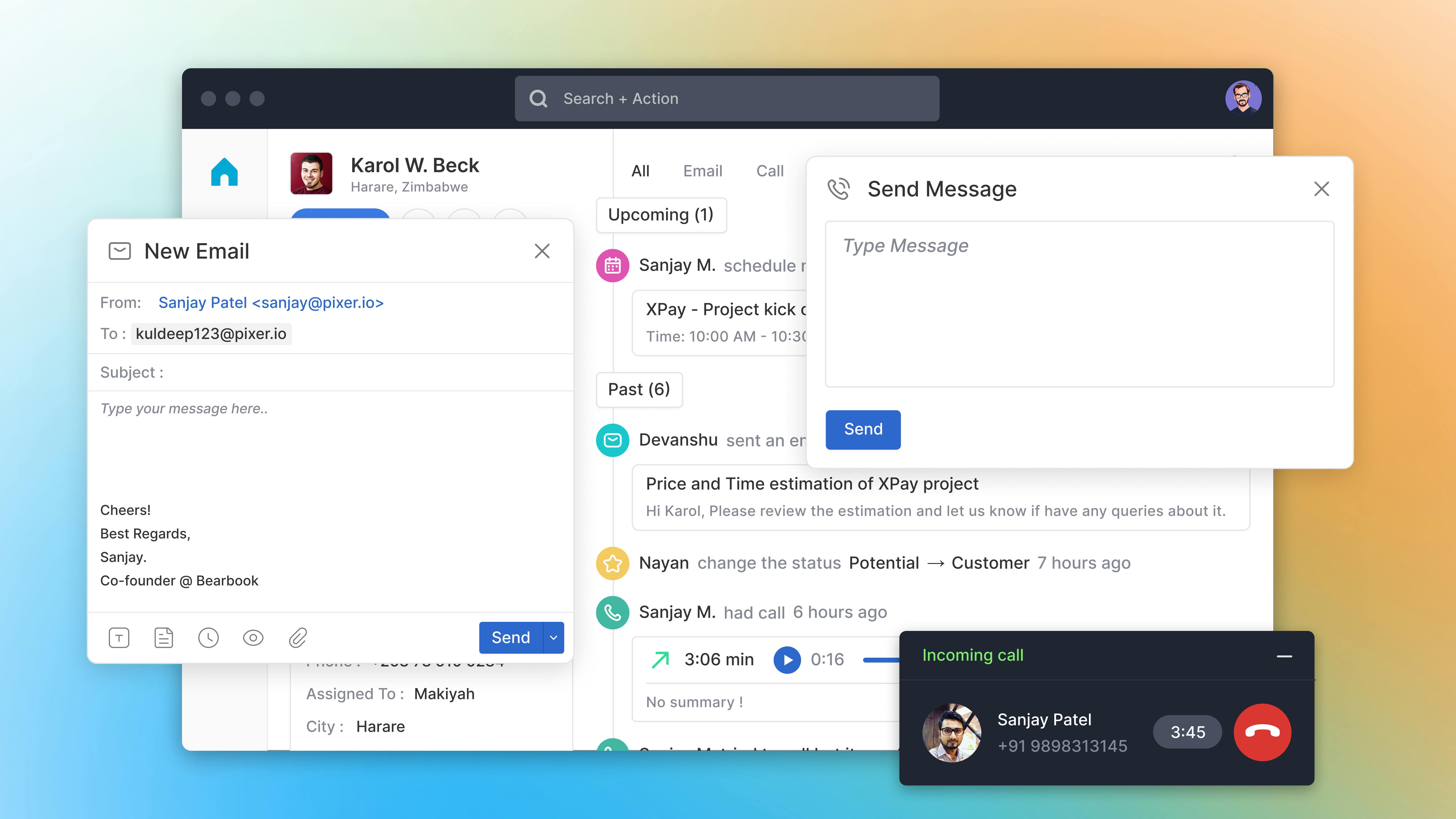Click the Nayan name in activity feed
Screen dimensions: 1456x819
664,563
